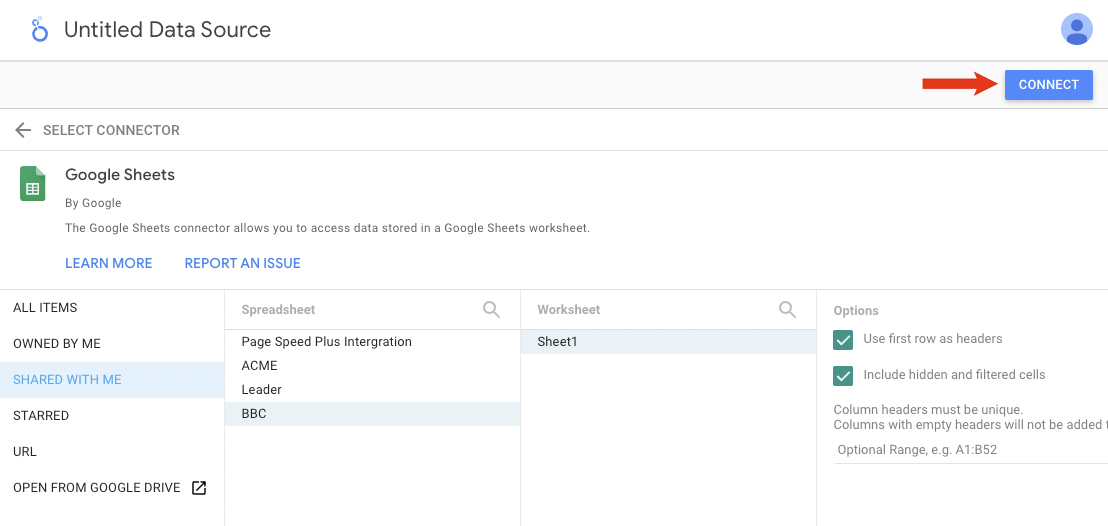Click the back arrow to Select Connector
Viewport: 1108px width, 526px height.
coord(23,130)
